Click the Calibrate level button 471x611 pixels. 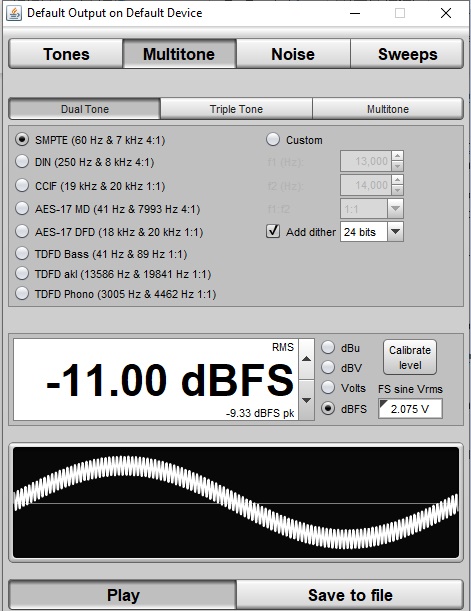(410, 357)
